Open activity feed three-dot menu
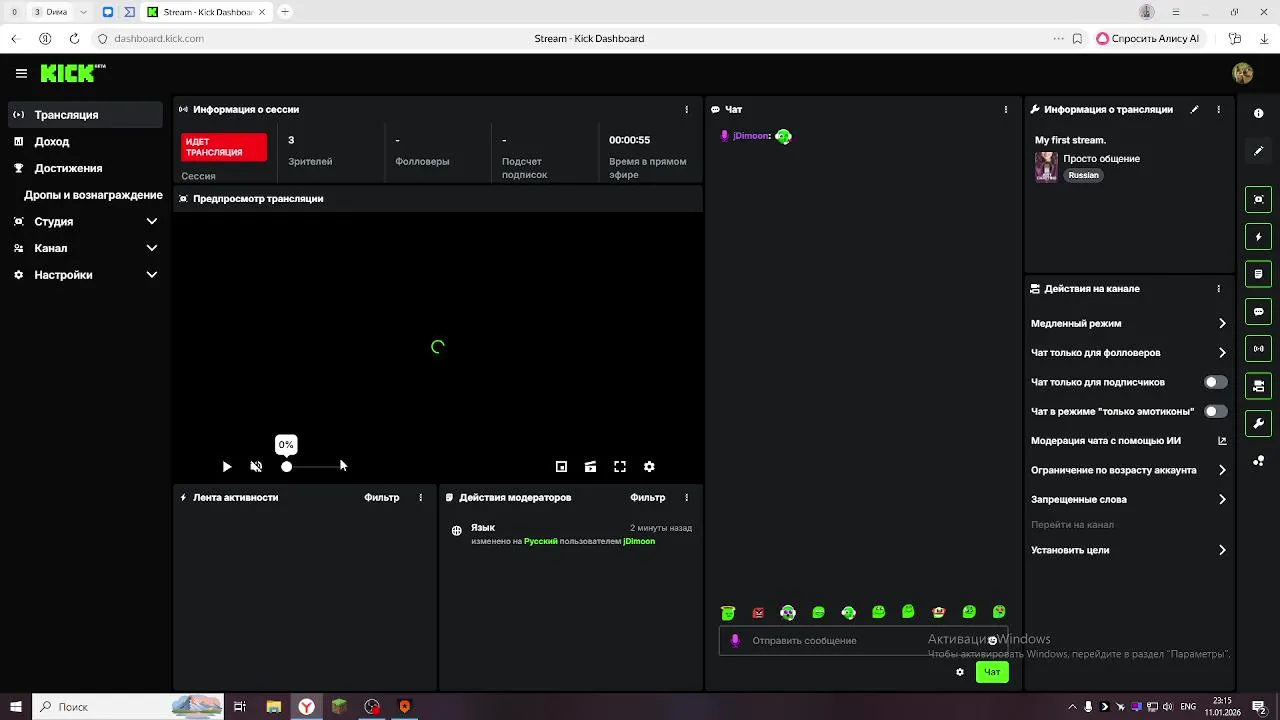1280x720 pixels. pyautogui.click(x=420, y=497)
